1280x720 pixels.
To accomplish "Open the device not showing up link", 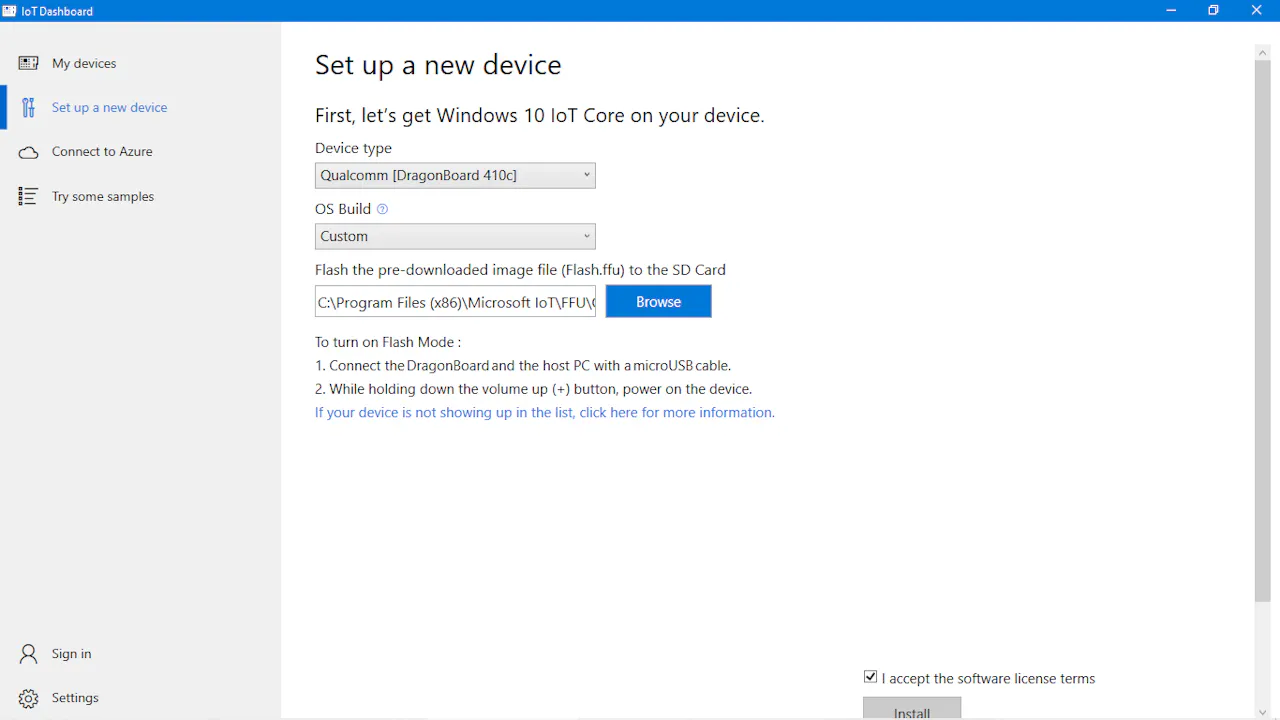I will [544, 413].
